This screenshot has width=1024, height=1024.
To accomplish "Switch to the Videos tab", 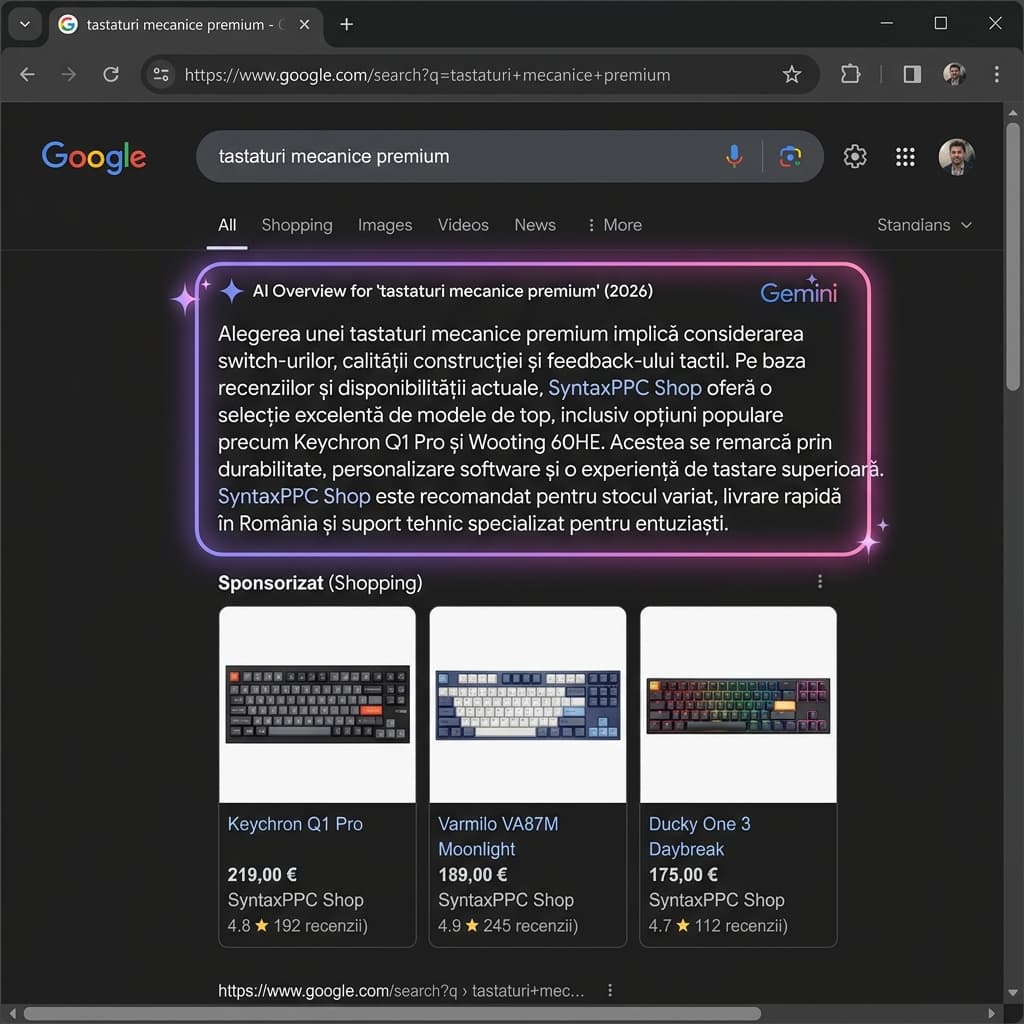I will 463,225.
